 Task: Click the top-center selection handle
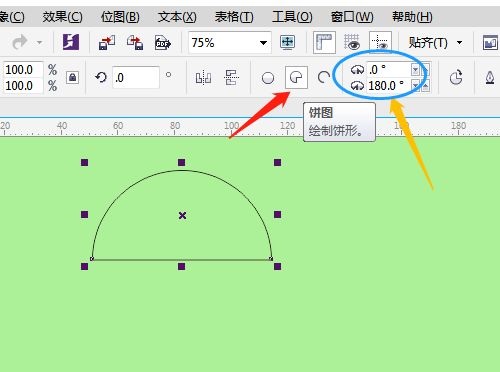[181, 162]
